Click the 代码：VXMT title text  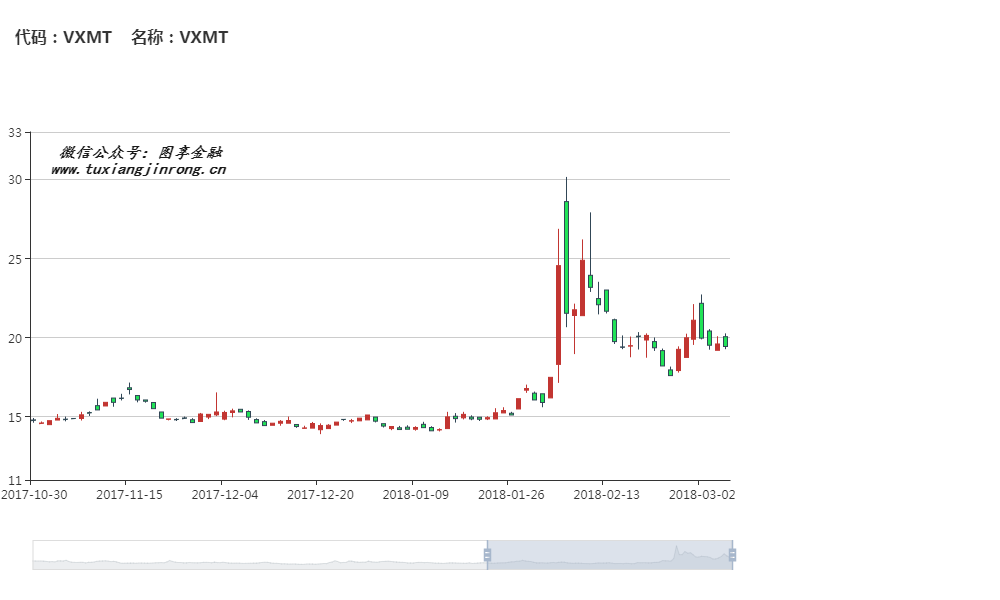point(63,38)
